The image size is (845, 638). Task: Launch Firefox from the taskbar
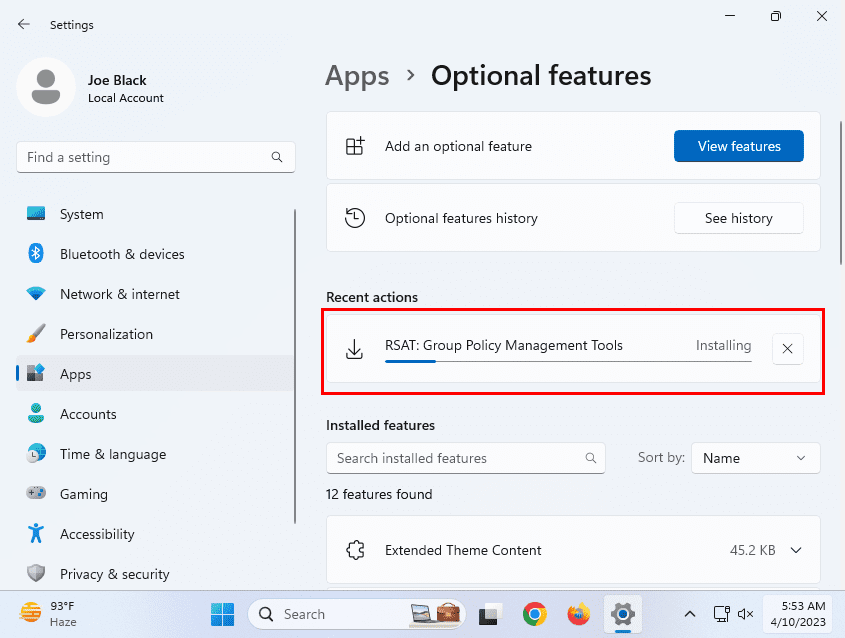pos(578,614)
